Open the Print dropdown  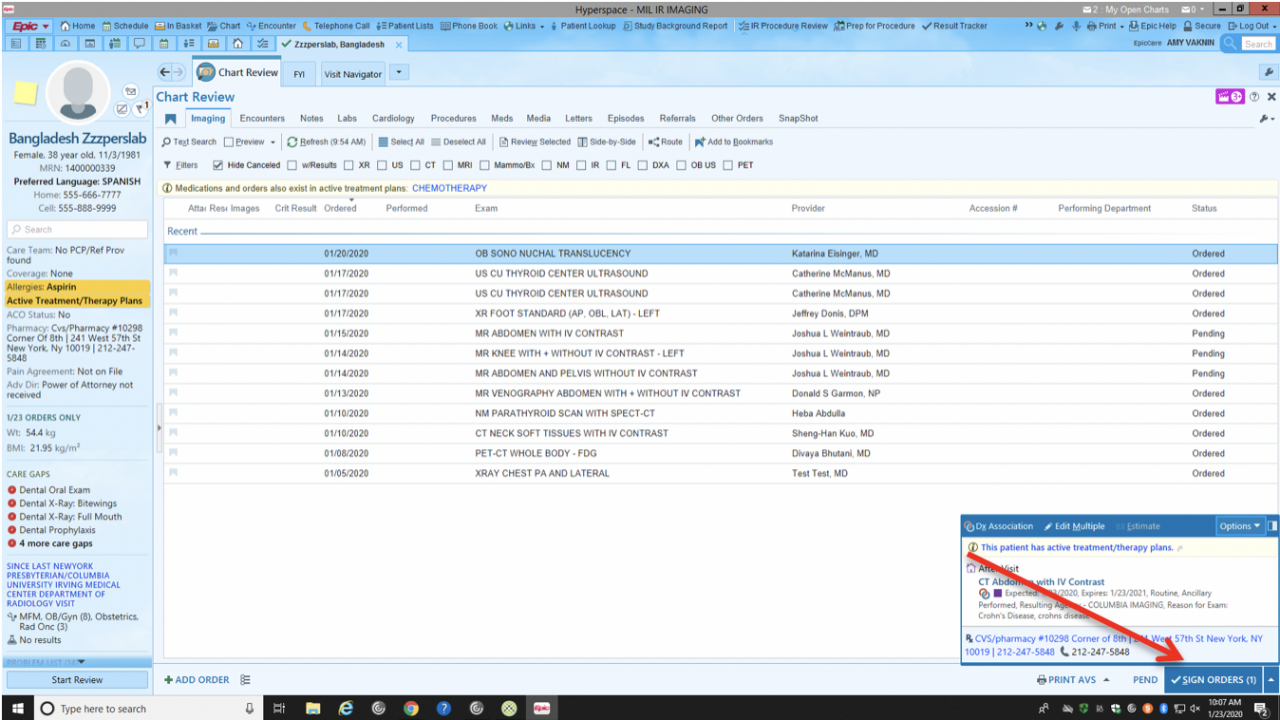pos(1105,26)
